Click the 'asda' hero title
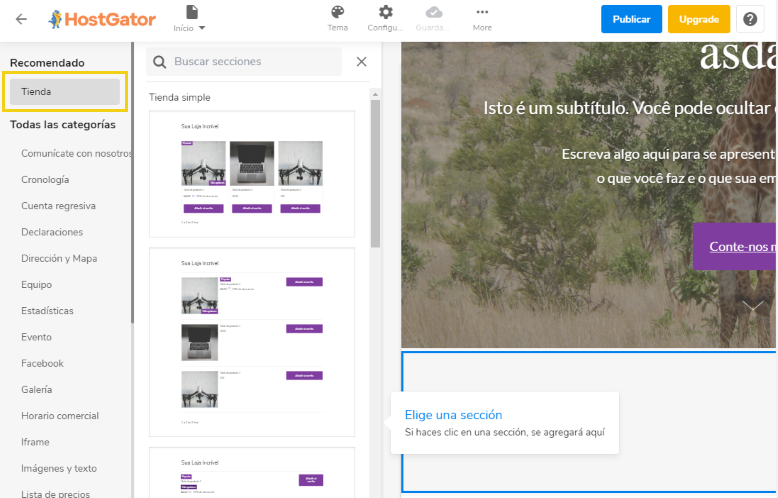778x498 pixels. [x=738, y=55]
